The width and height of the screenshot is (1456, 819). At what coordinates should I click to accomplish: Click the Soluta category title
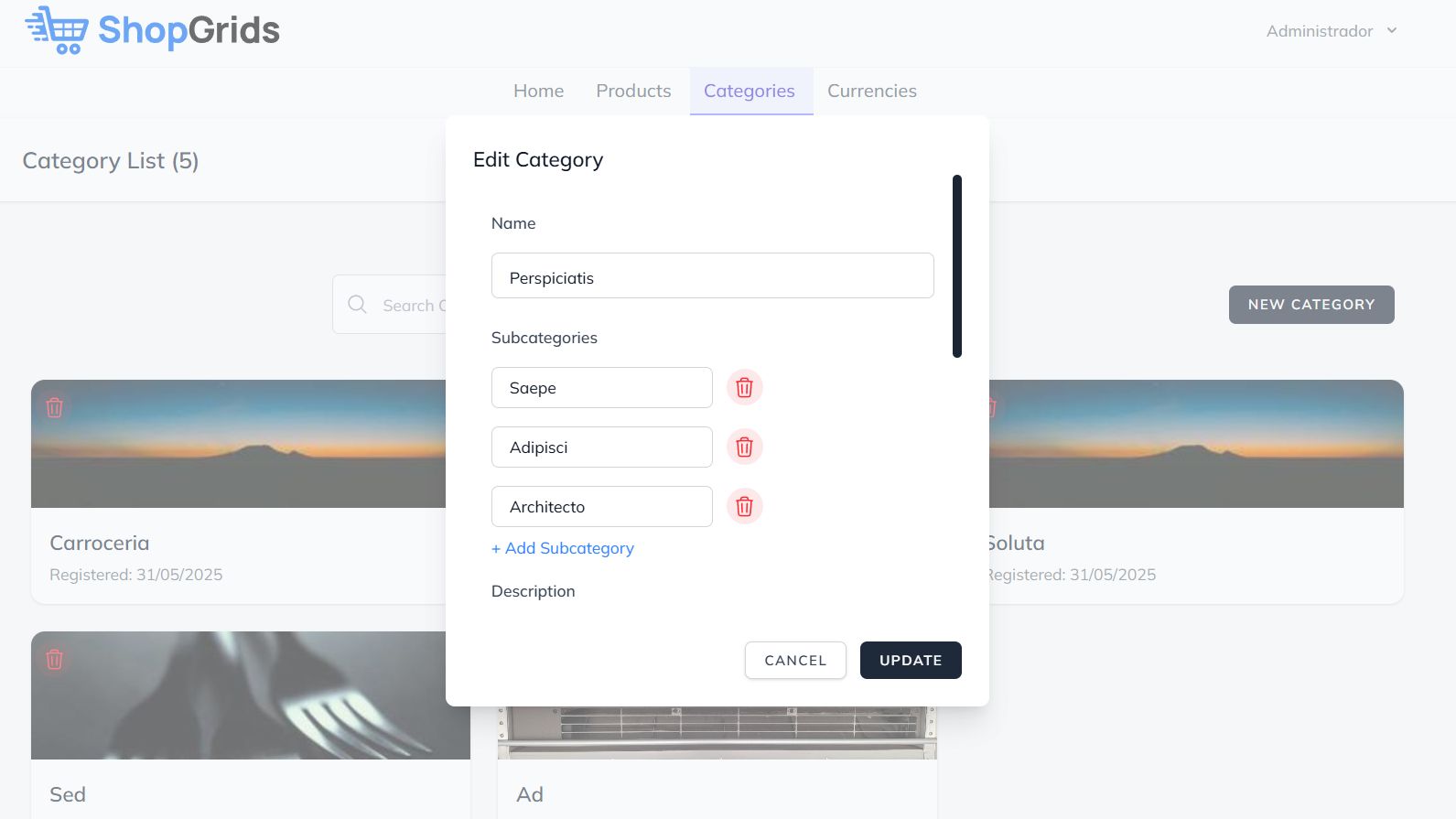(1017, 543)
